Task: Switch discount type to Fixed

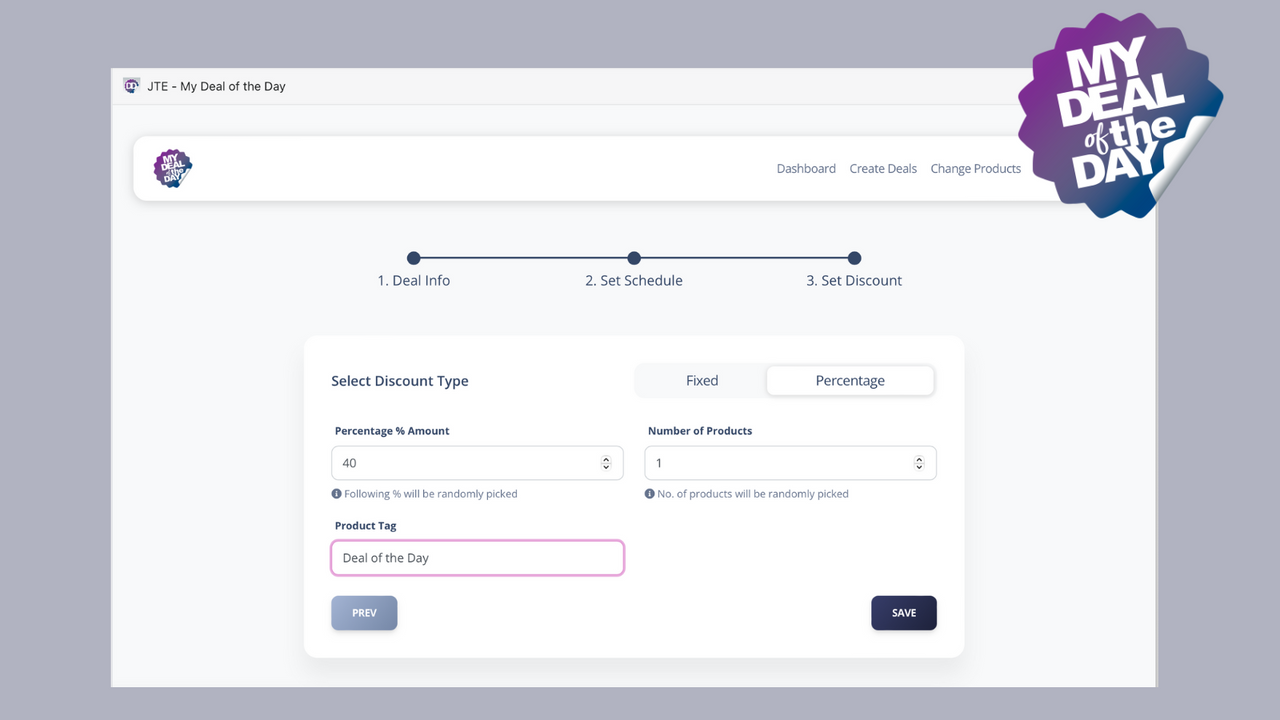Action: point(702,380)
